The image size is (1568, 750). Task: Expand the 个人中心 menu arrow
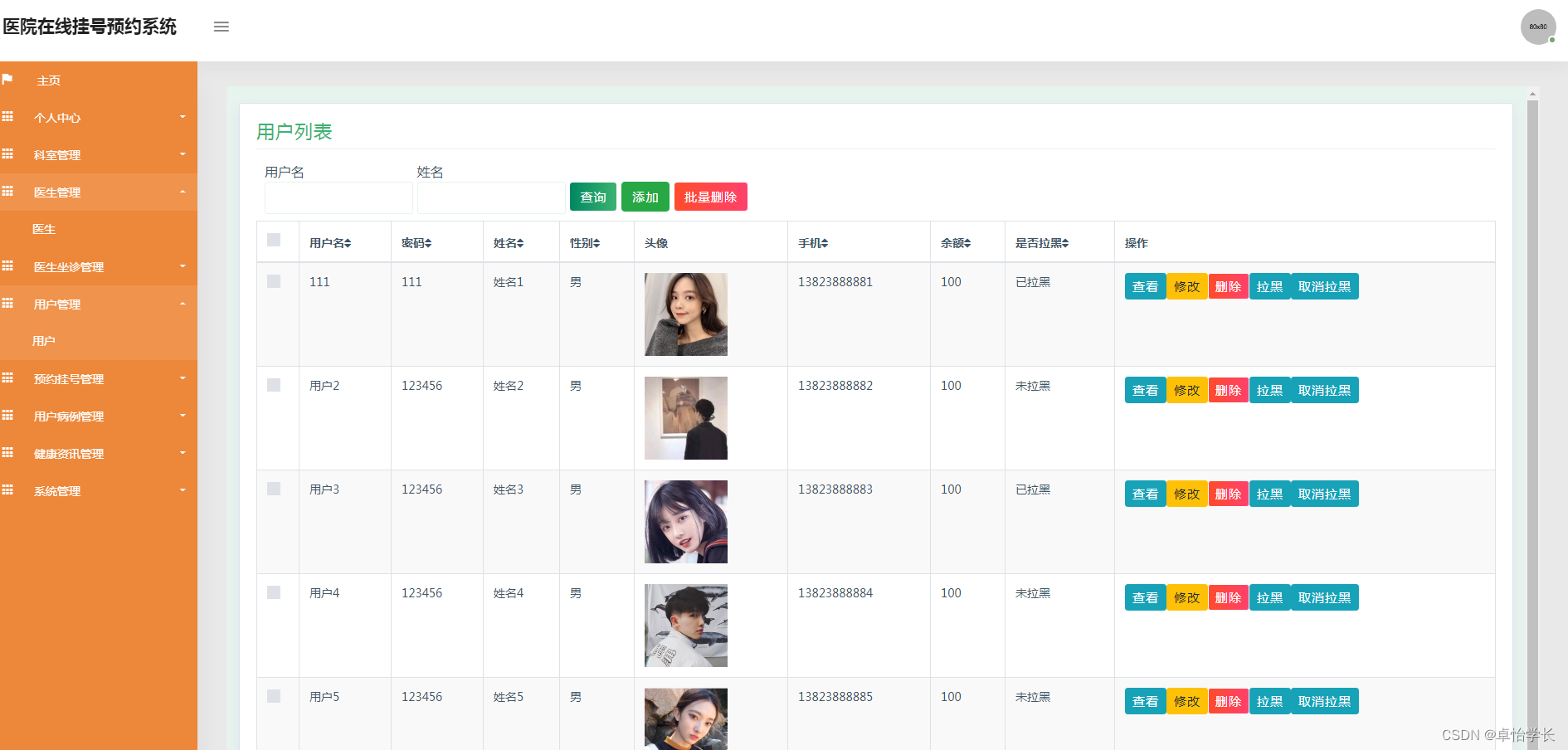click(183, 117)
